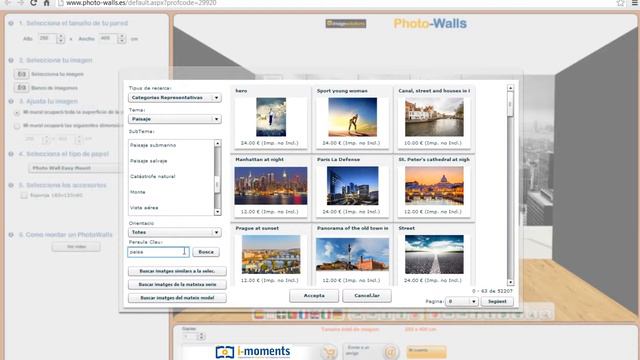Click the info icon beside step 3
Screen dimensions: 640x360
(11, 101)
